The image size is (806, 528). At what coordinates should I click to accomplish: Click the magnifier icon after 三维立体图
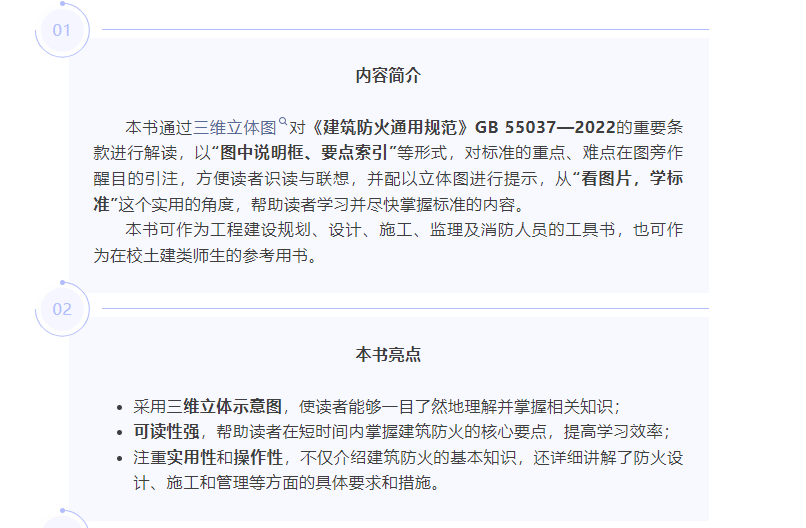(283, 122)
